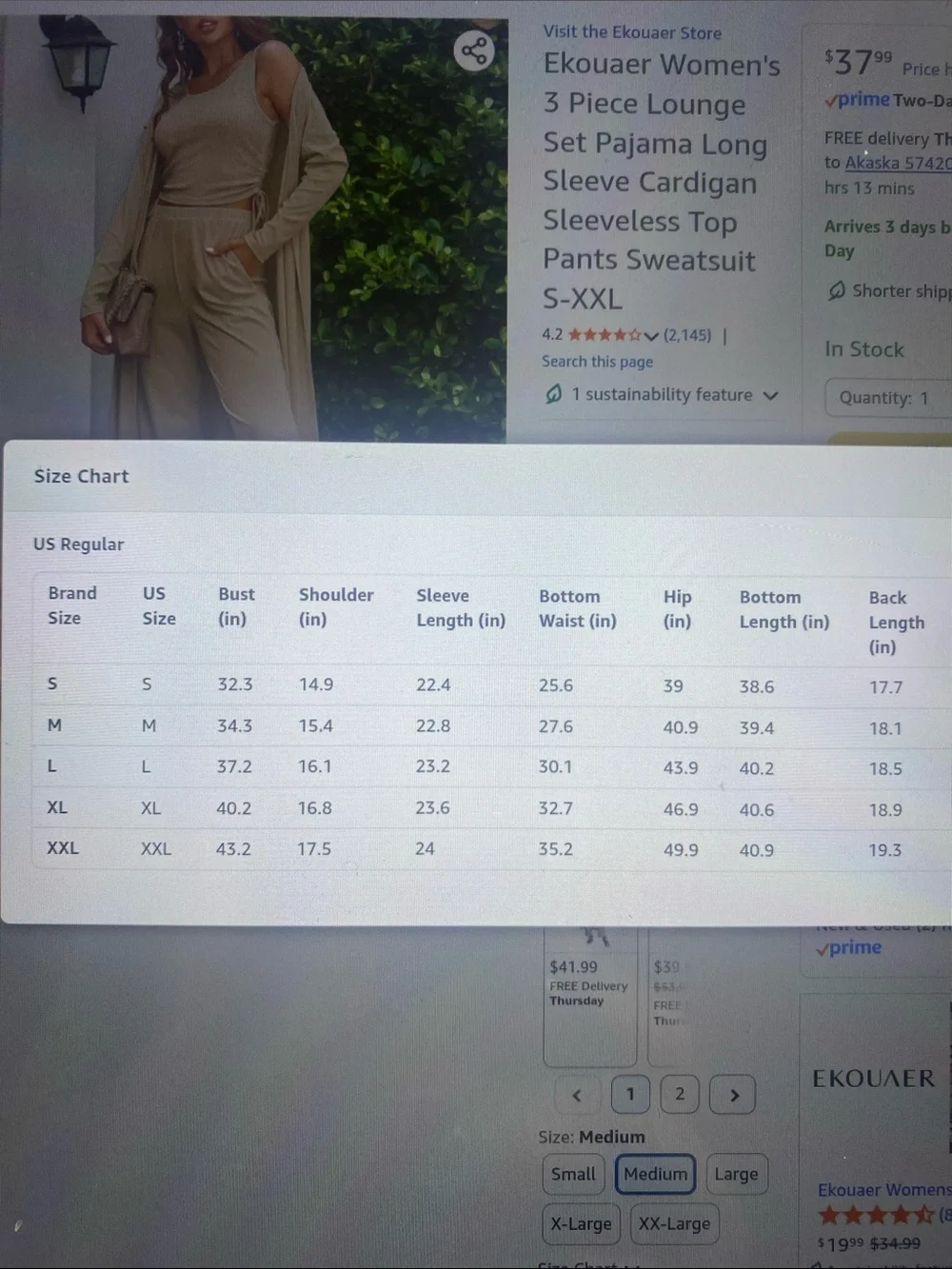This screenshot has width=952, height=1269.
Task: Click the bust value 43.2 cell
Action: (233, 849)
